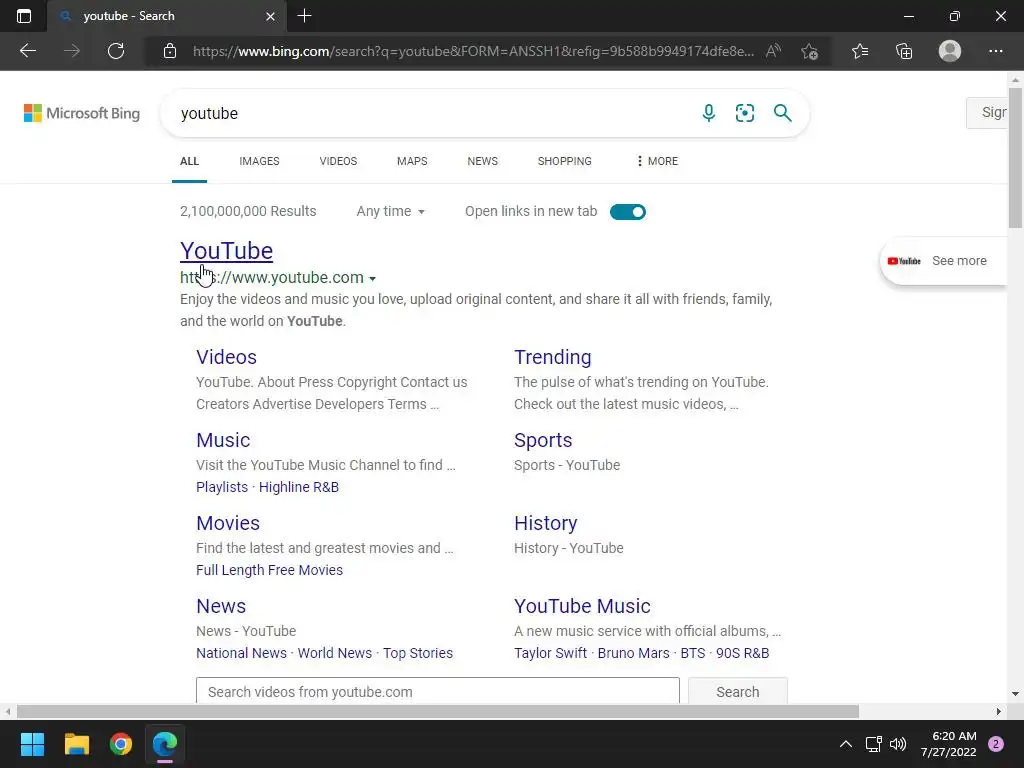Open the volume speaker tray icon
The image size is (1024, 768).
[x=898, y=744]
